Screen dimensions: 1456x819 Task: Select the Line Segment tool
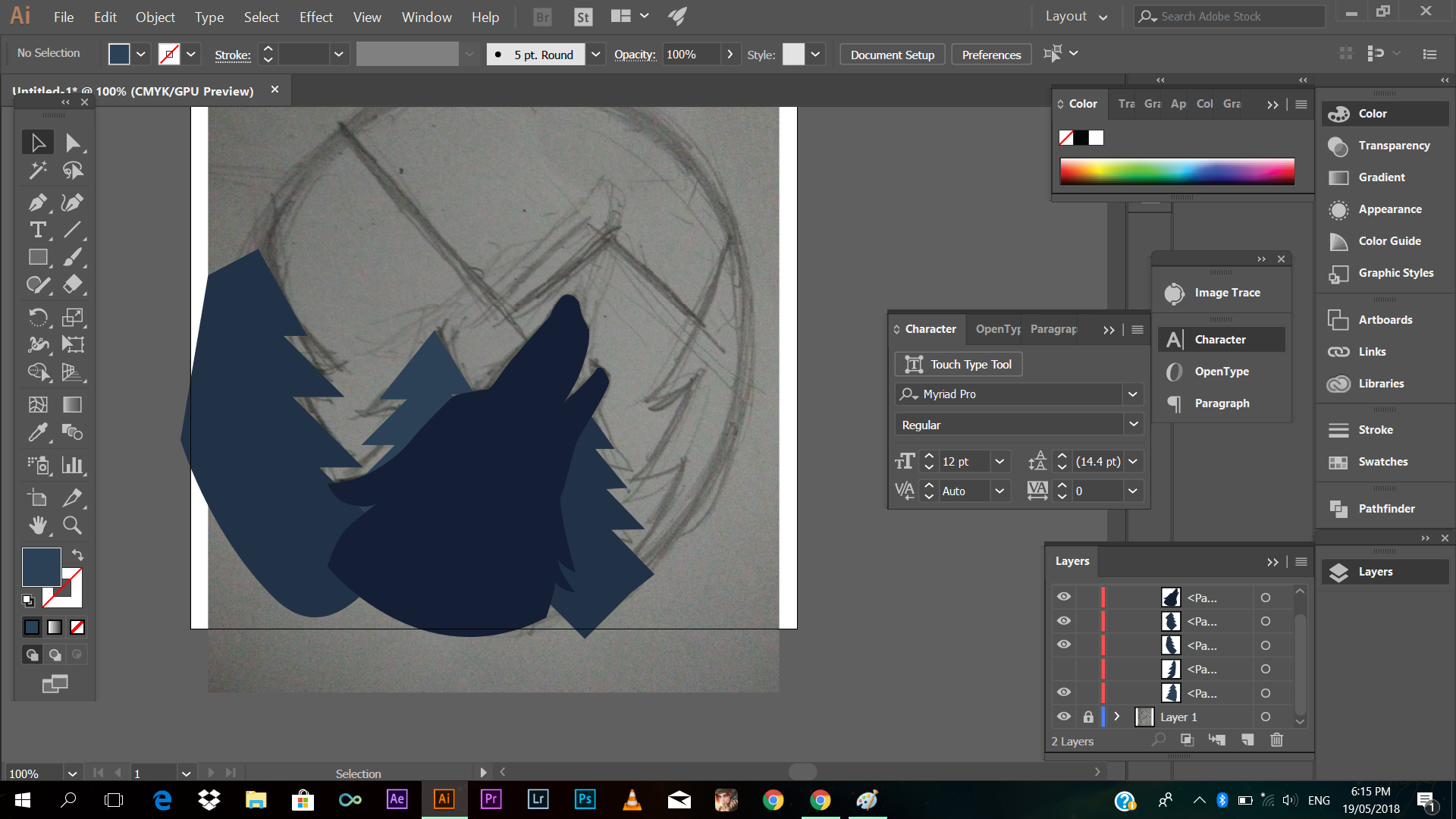73,230
